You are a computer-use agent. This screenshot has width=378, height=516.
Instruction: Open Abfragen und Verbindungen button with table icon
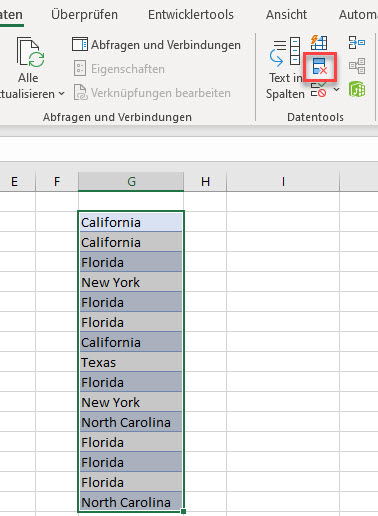coord(156,45)
